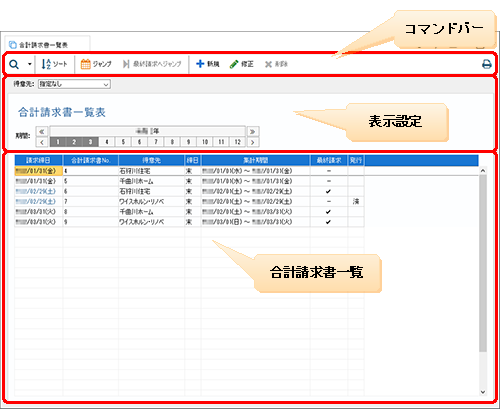The image size is (500, 409).
Task: Toggle month 12 in period selector
Action: [237, 142]
